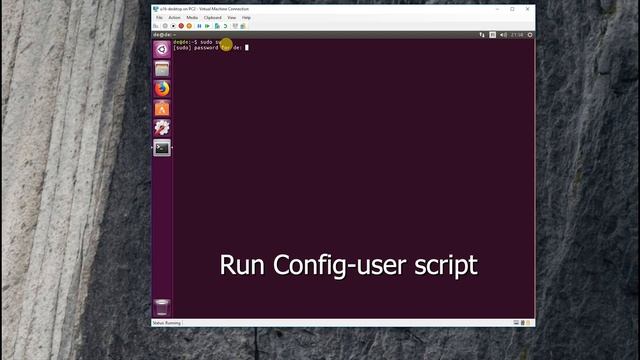Open the keyboard layout indicator
This screenshot has width=640, height=360.
click(x=493, y=35)
